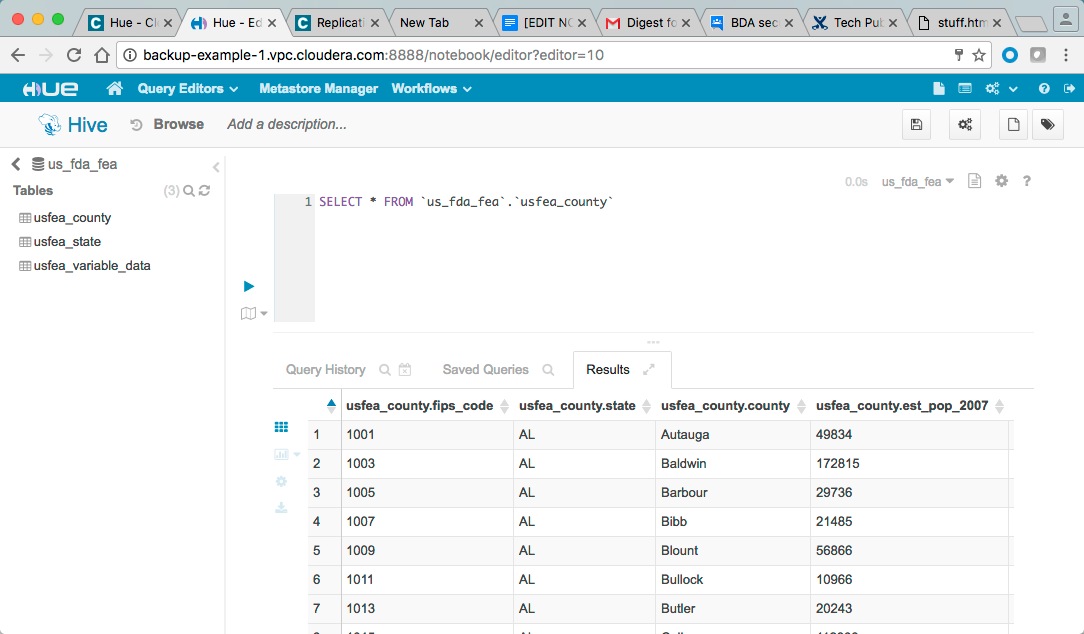Open the Query Editors menu
The height and width of the screenshot is (634, 1084).
coord(188,89)
